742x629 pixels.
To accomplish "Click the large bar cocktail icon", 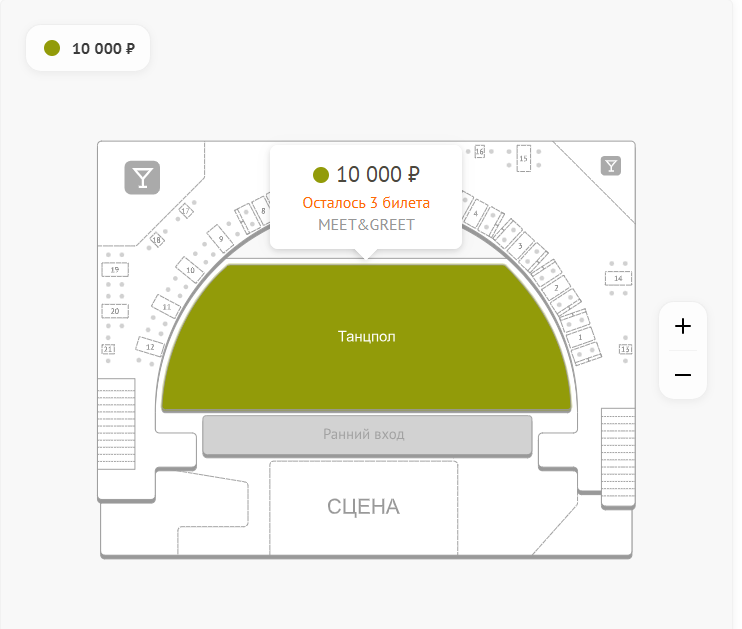I will coord(143,177).
